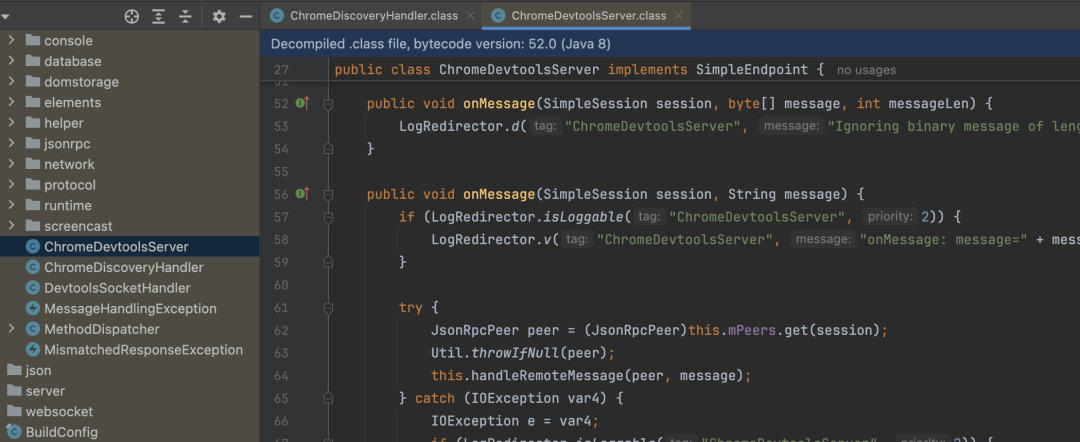The image size is (1080, 442).
Task: Fold the if block at line 57
Action: [329, 218]
